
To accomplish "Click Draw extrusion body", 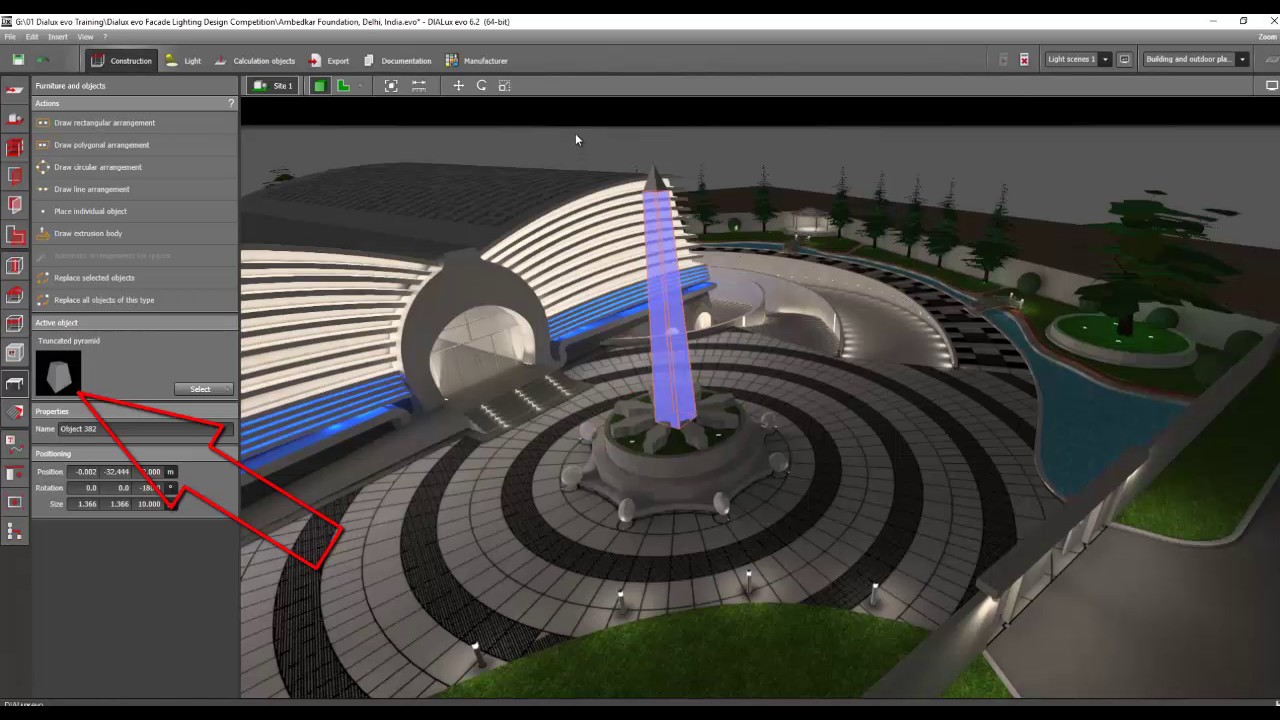I will 135,233.
